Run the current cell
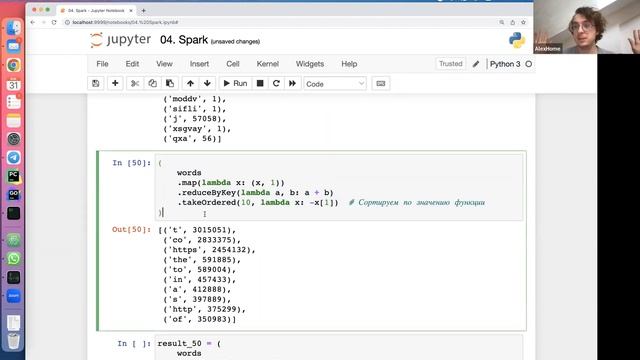This screenshot has height=360, width=640. click(235, 83)
